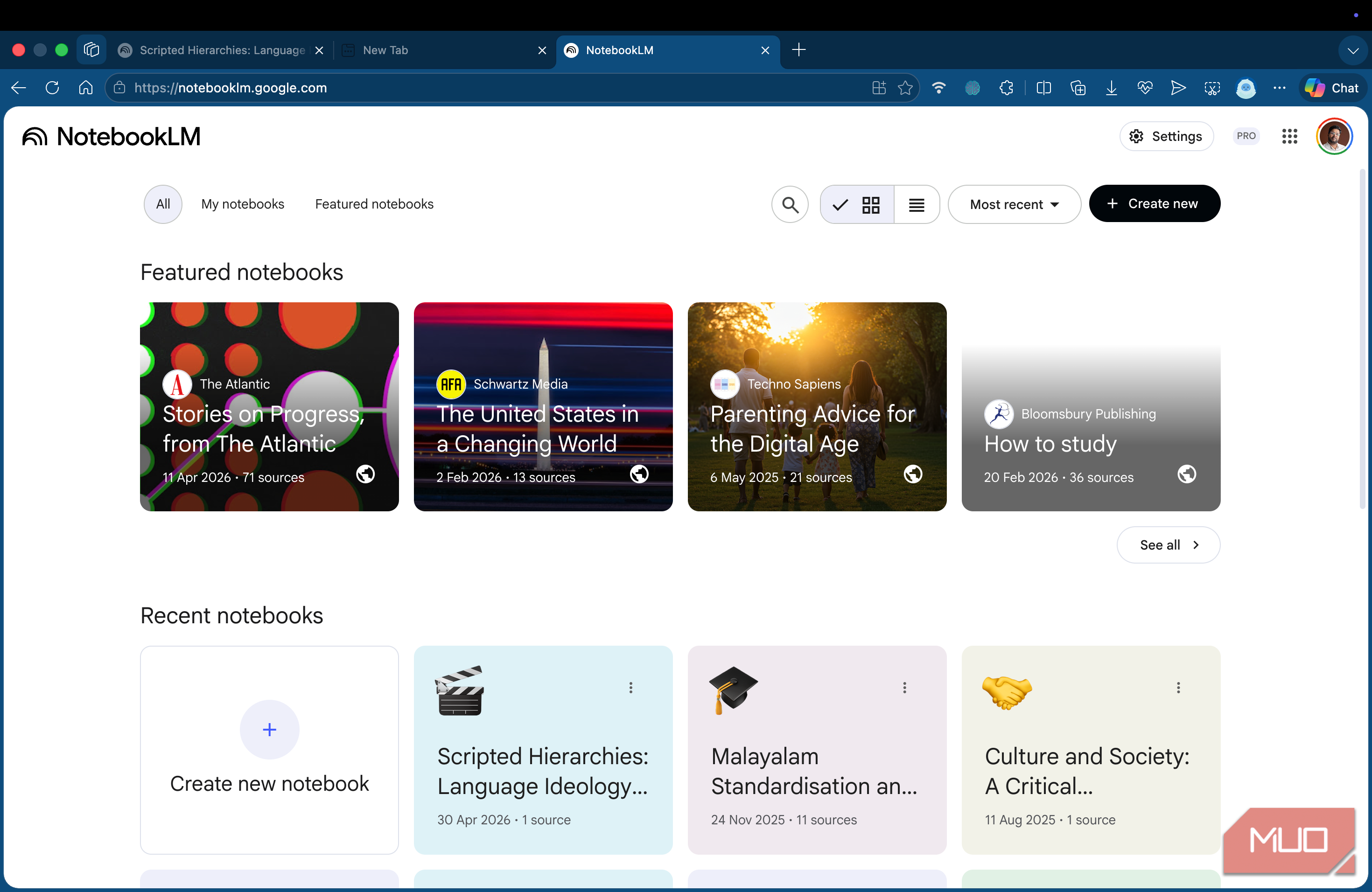Select the All filter tab

coord(163,204)
